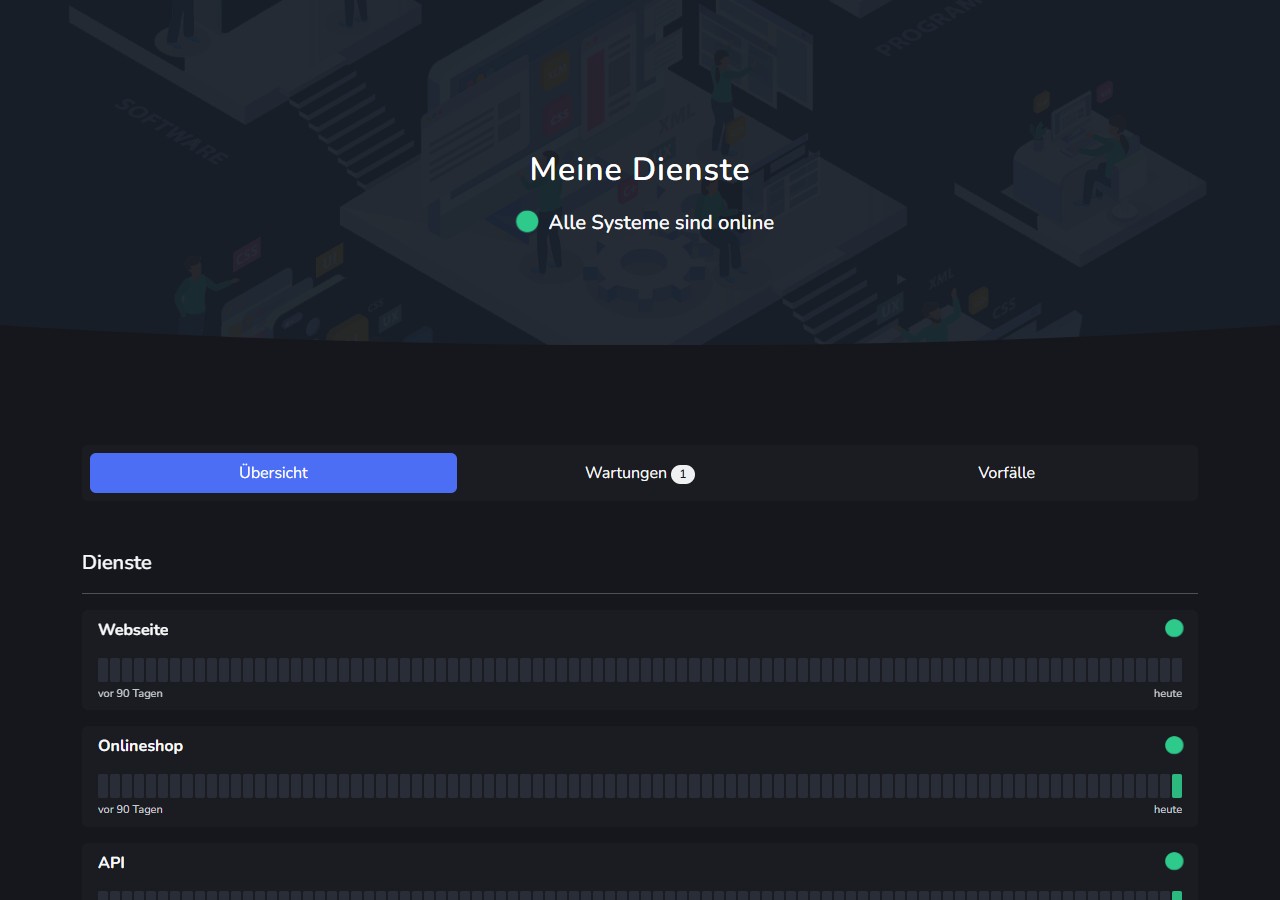This screenshot has height=900, width=1280.
Task: Switch to the Übersicht tab
Action: tap(273, 473)
